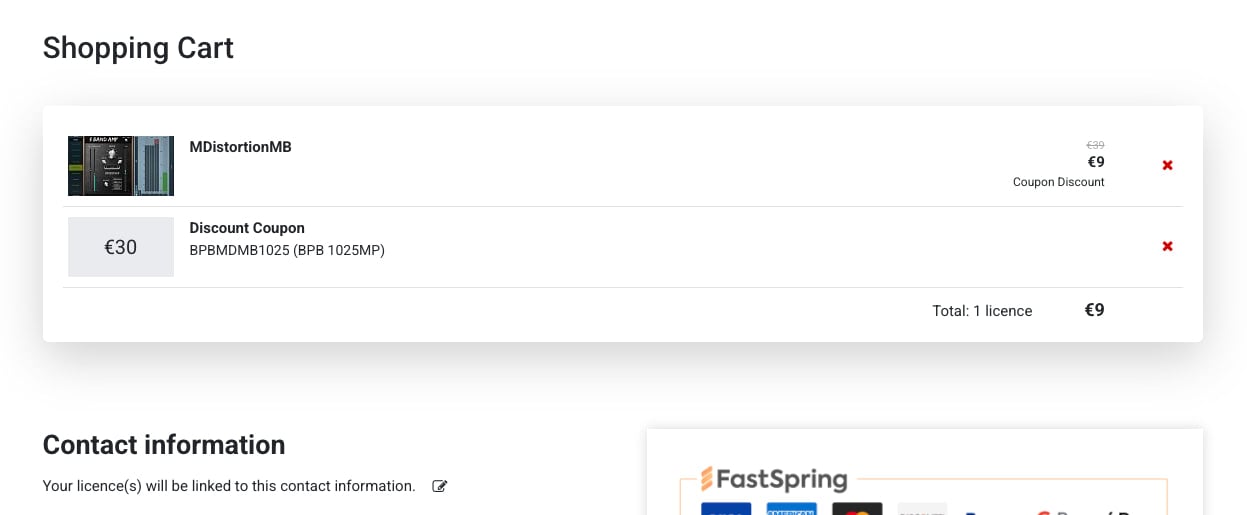1247x515 pixels.
Task: Click the bold €9 cart total
Action: [1094, 310]
